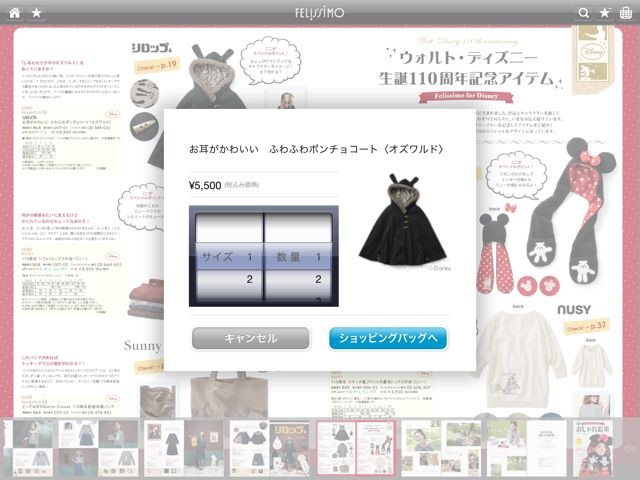Tap the Felissimo for Disney ribbon banner
Image resolution: width=640 pixels, height=480 pixels.
(466, 96)
